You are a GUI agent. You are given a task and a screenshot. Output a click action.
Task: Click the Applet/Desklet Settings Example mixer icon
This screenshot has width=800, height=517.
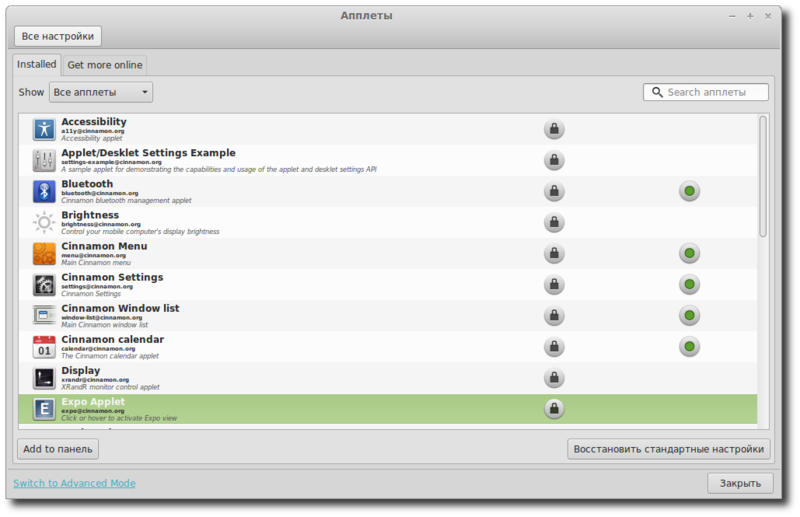pyautogui.click(x=44, y=160)
